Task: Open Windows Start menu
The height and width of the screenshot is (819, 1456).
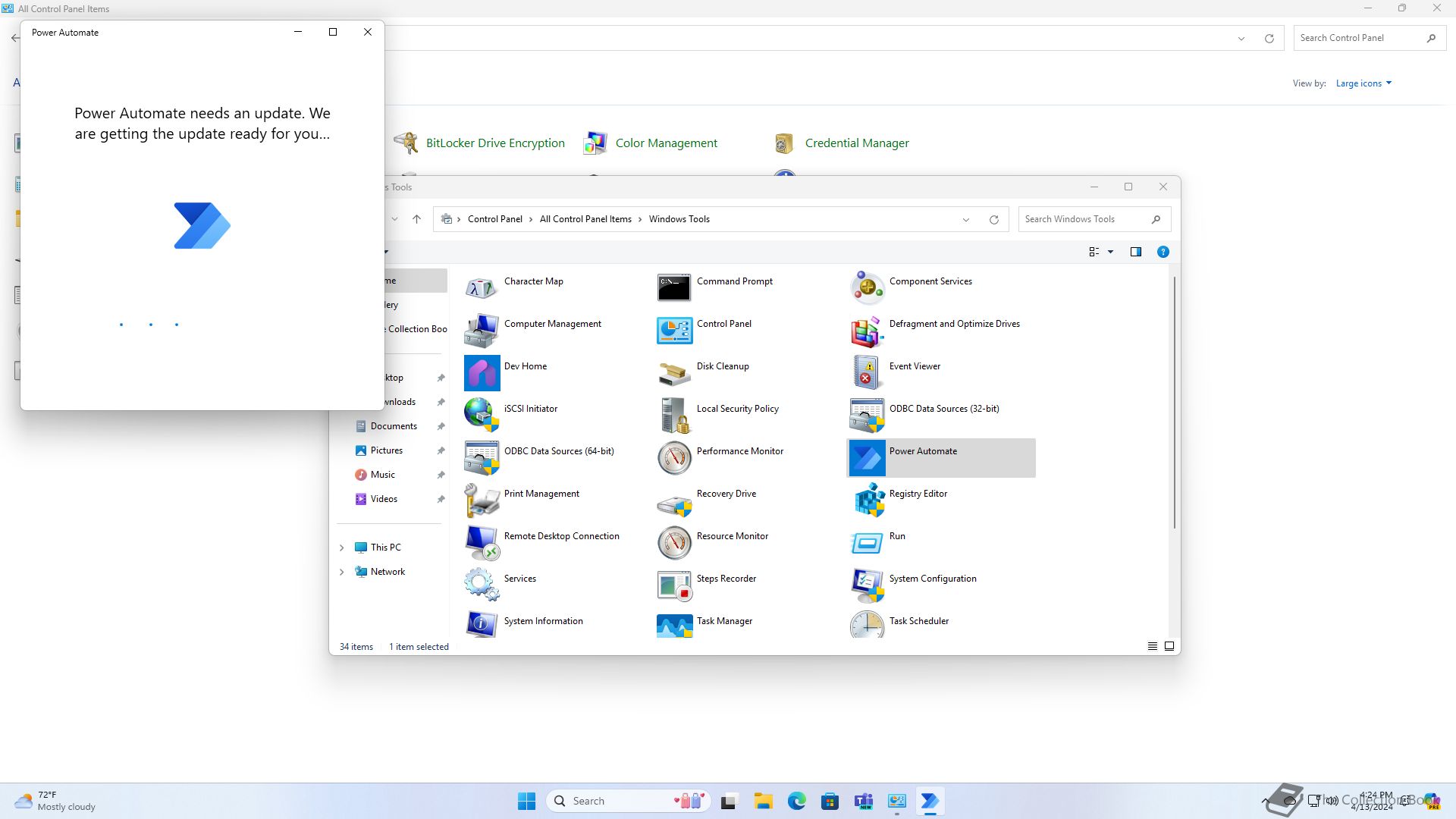Action: point(527,801)
